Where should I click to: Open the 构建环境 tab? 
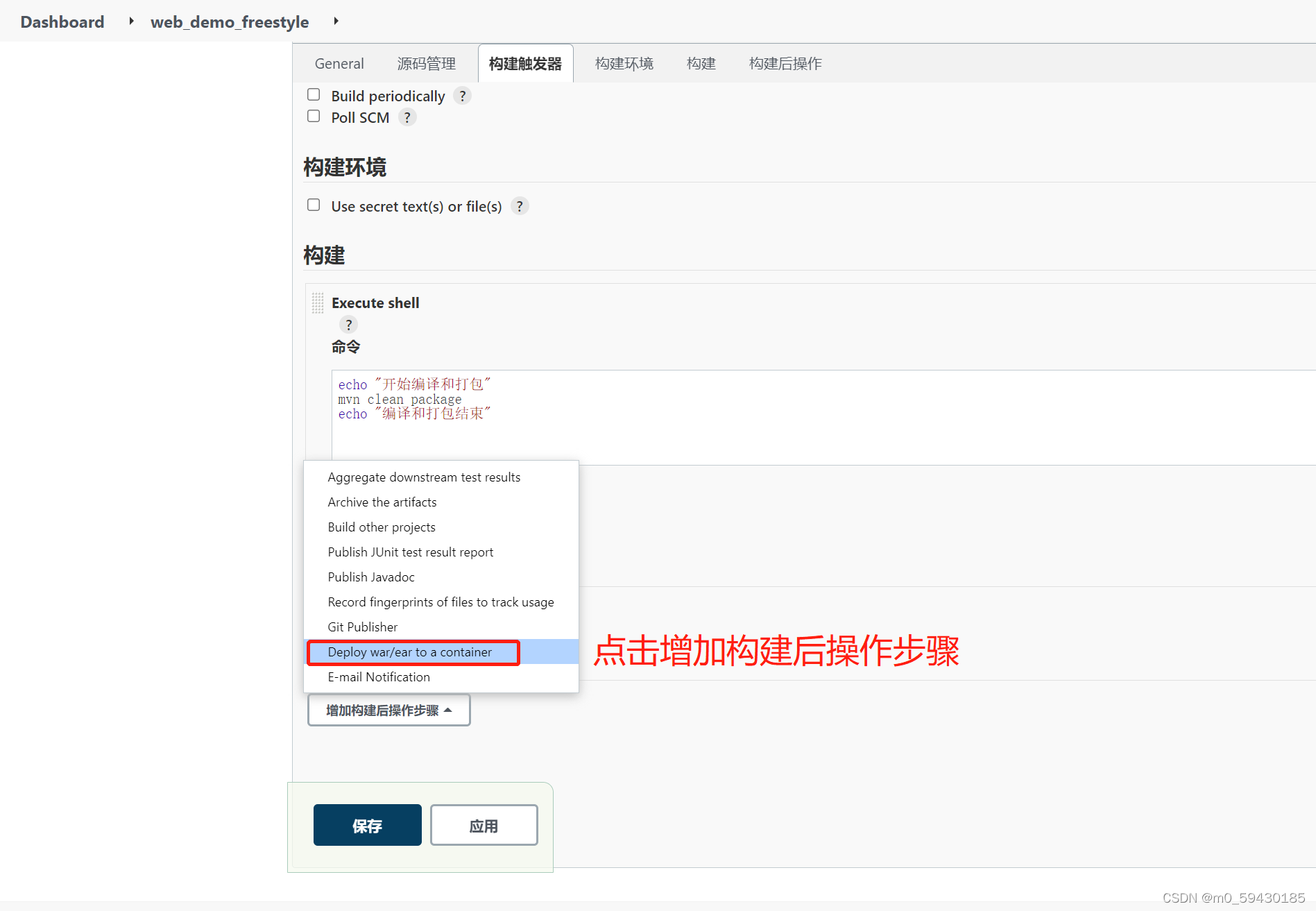[x=624, y=64]
